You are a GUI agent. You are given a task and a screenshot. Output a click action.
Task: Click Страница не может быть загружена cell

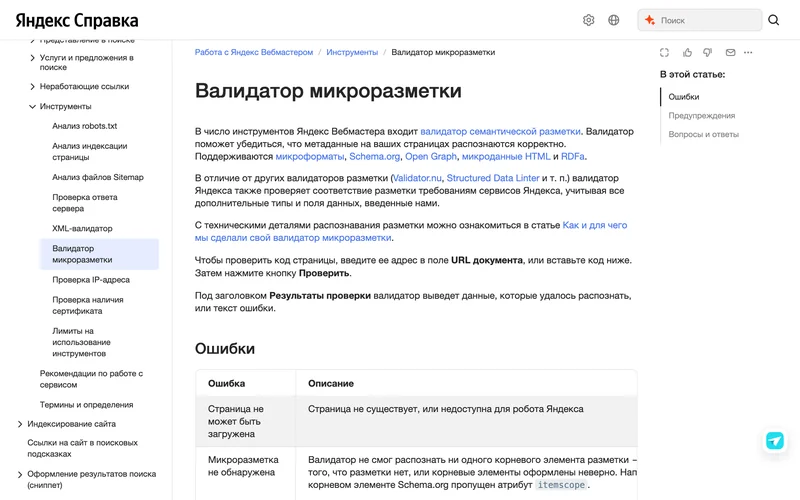click(x=245, y=421)
